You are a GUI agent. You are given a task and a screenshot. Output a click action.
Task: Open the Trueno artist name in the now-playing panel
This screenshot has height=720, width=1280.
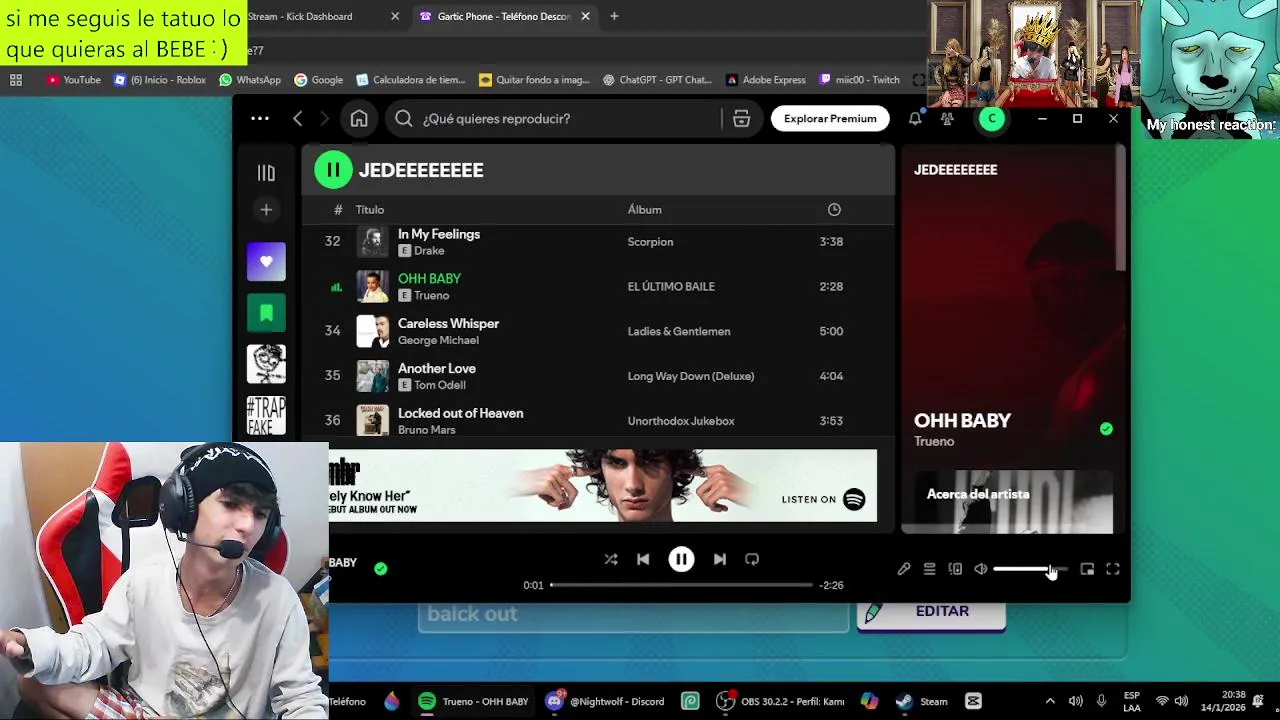click(x=934, y=441)
